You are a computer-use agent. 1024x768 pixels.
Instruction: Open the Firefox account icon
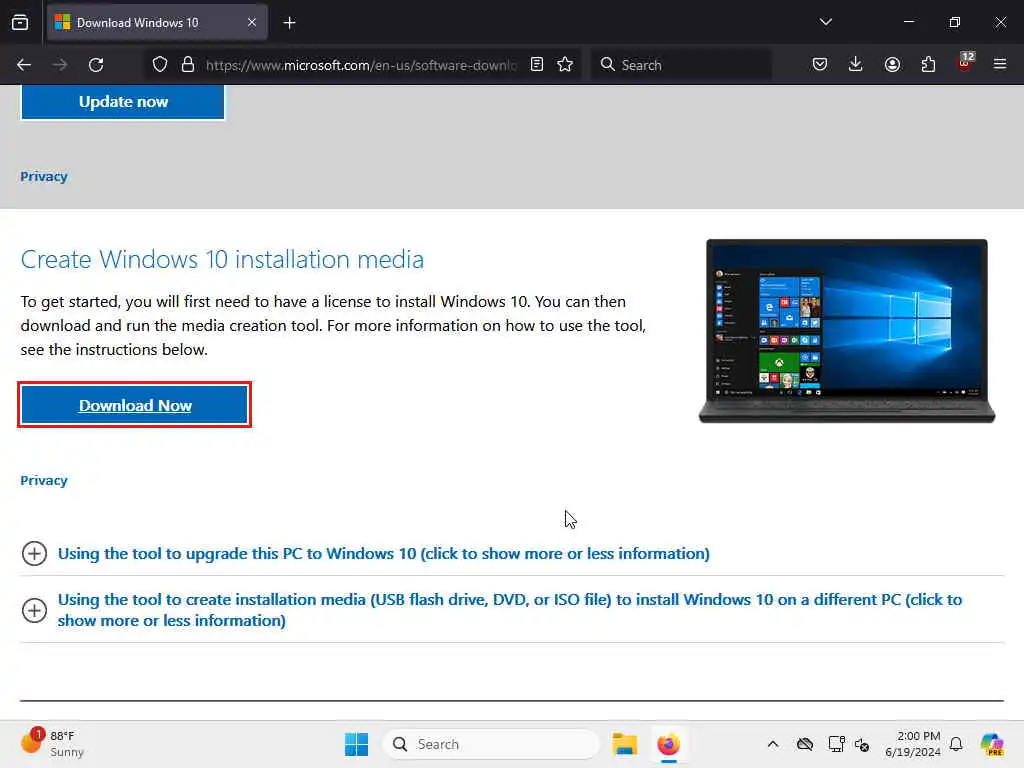[x=892, y=65]
